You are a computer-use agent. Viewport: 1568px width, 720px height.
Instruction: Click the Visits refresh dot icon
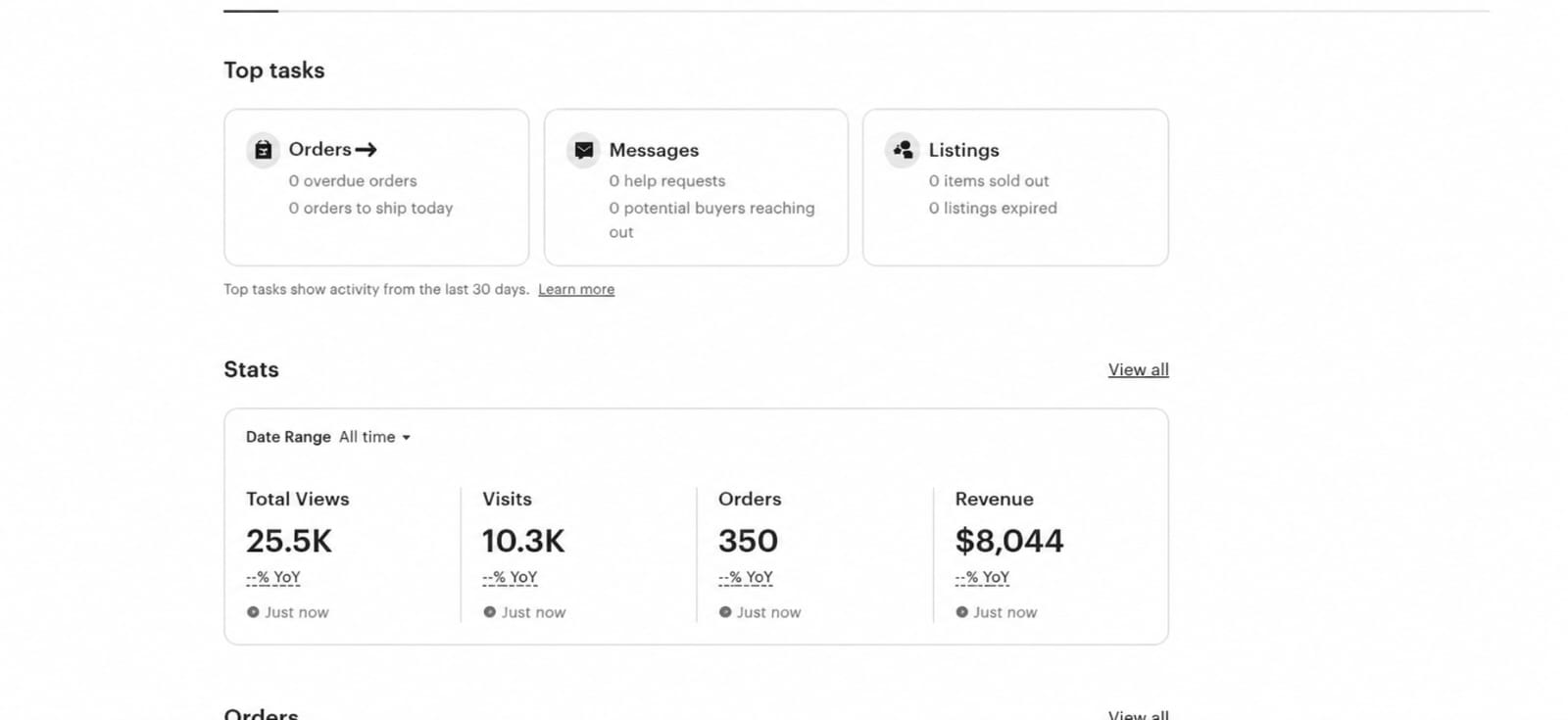[489, 612]
